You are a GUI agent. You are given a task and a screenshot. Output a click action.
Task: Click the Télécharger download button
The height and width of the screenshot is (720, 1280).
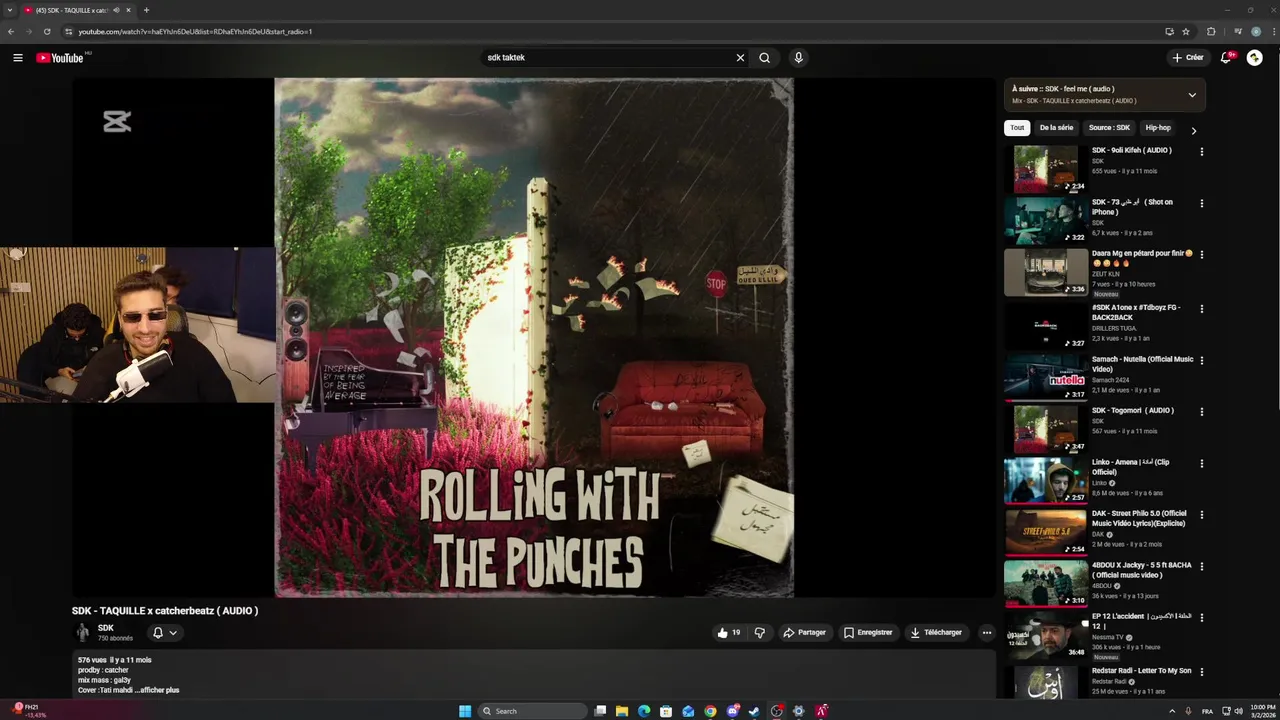point(936,632)
